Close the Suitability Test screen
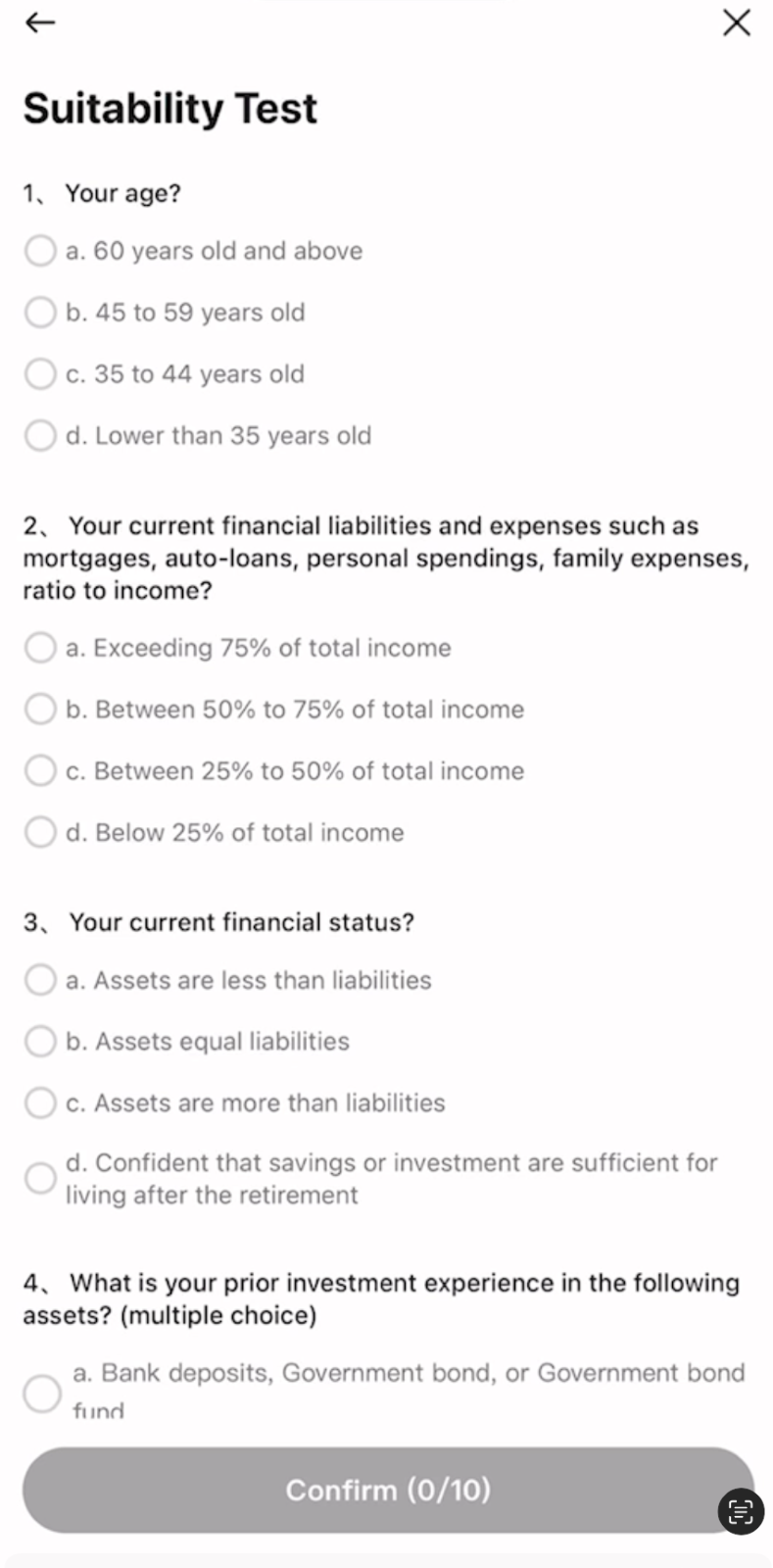This screenshot has height=1568, width=773. (x=735, y=23)
